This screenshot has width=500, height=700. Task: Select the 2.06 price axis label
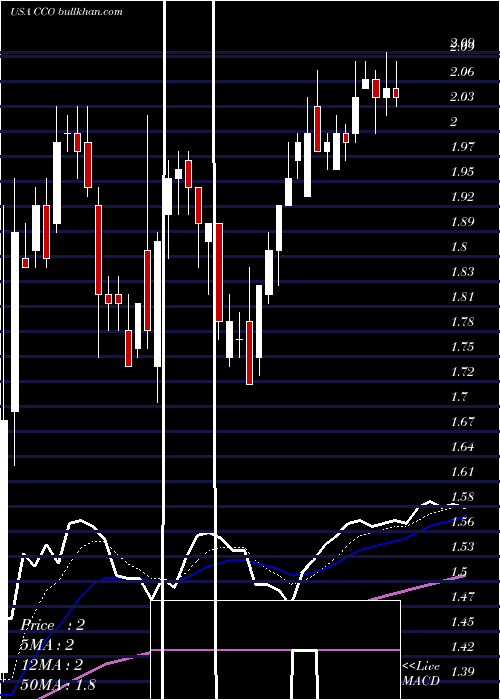pos(462,71)
